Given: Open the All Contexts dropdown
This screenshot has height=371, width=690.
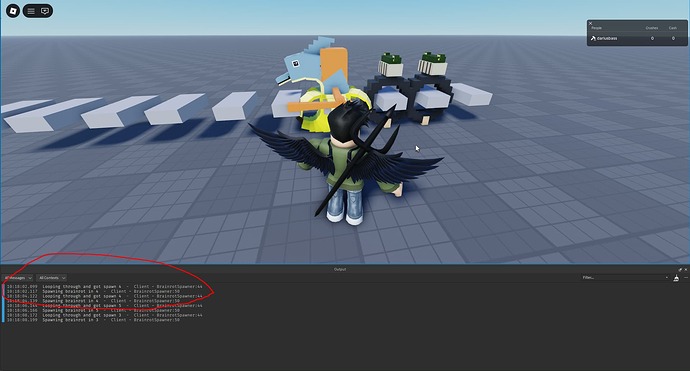Looking at the screenshot, I should pyautogui.click(x=51, y=278).
